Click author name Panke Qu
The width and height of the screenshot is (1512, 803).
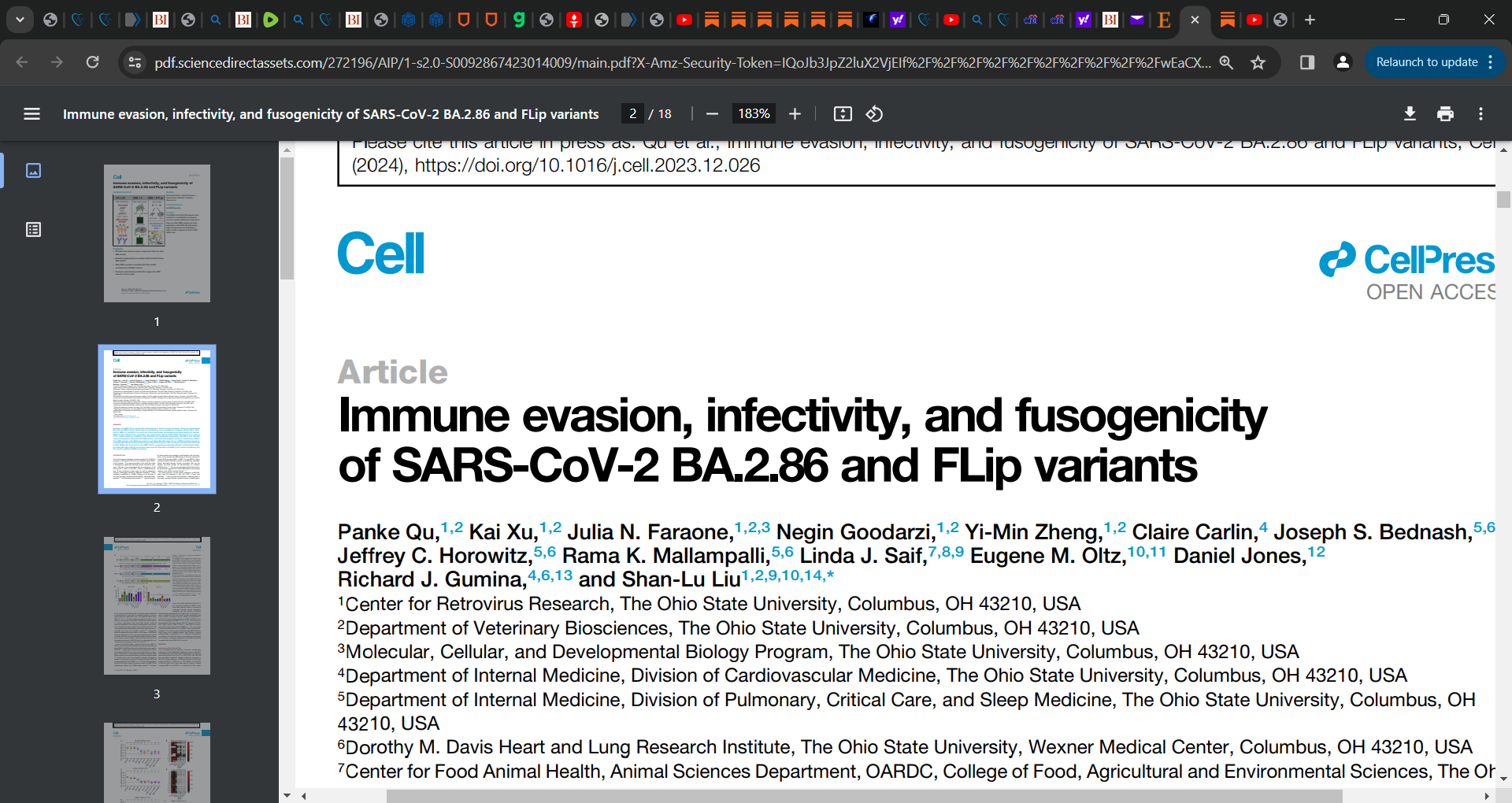point(389,533)
